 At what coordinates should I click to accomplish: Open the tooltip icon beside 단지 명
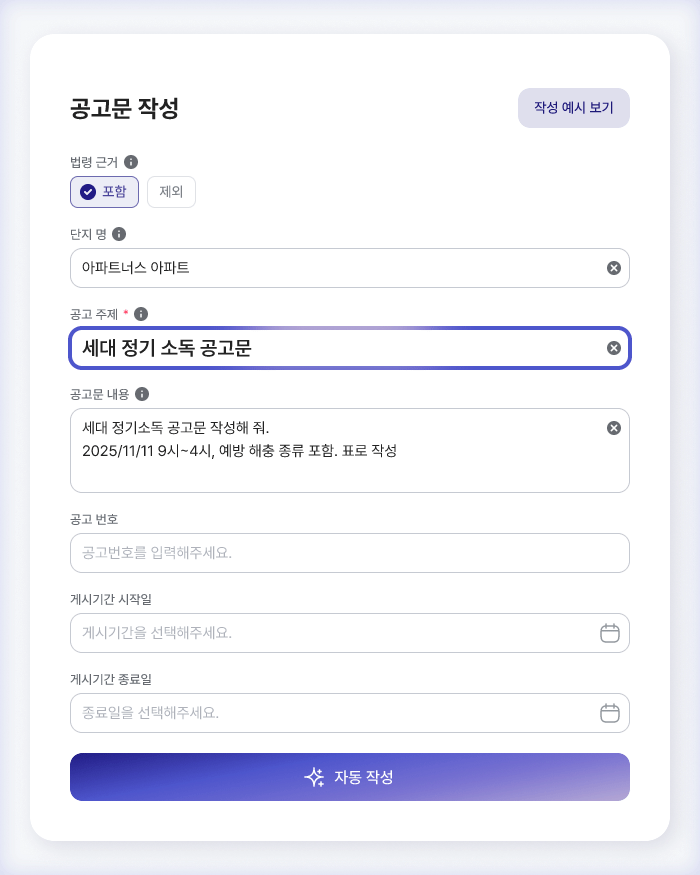coord(121,234)
